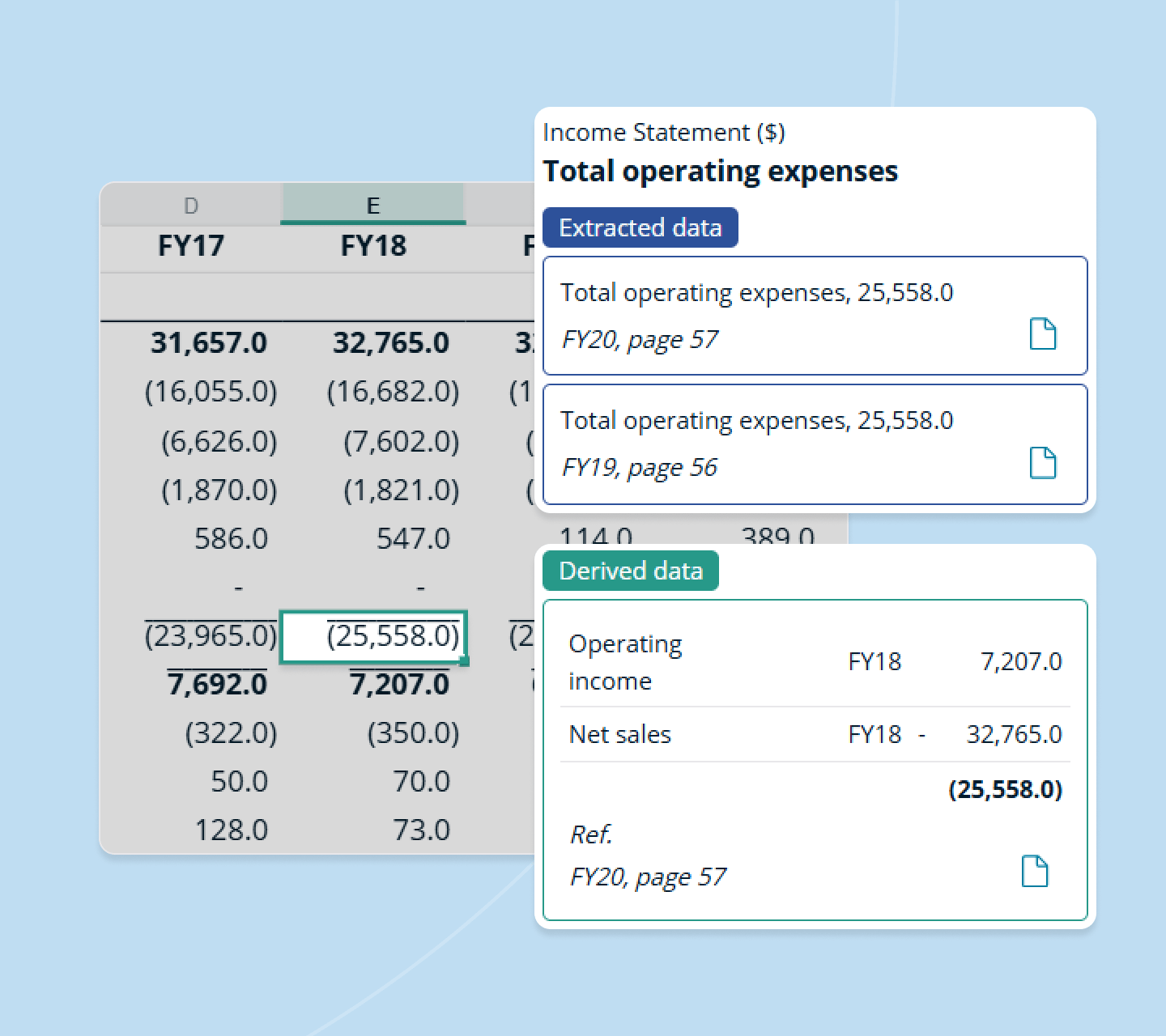The width and height of the screenshot is (1166, 1036).
Task: Open the extracted card citing FY20, page 57
Action: pyautogui.click(x=815, y=316)
